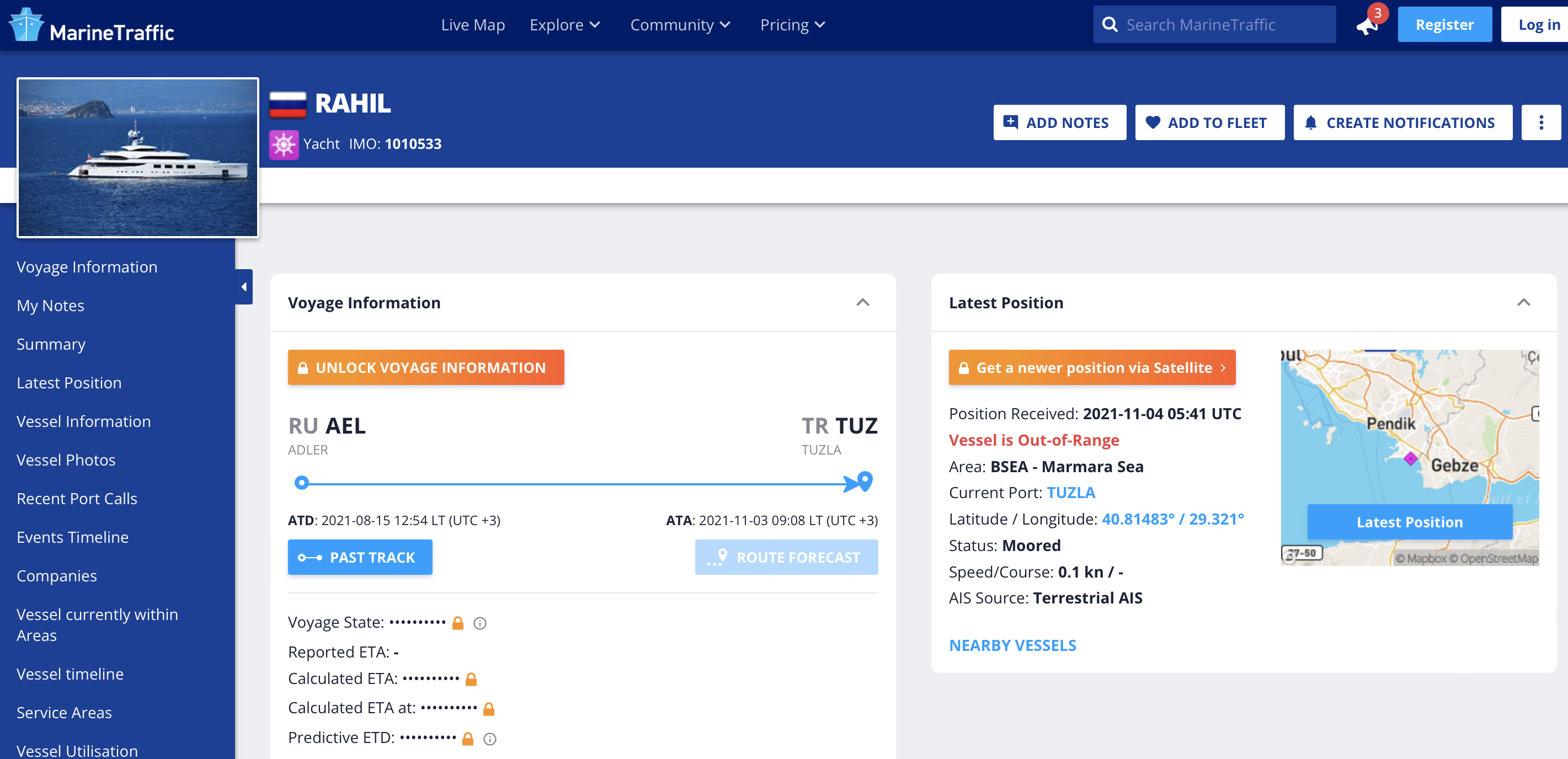Click the pink yacht vessel type icon
Screen dimensions: 1568x759
tap(284, 145)
